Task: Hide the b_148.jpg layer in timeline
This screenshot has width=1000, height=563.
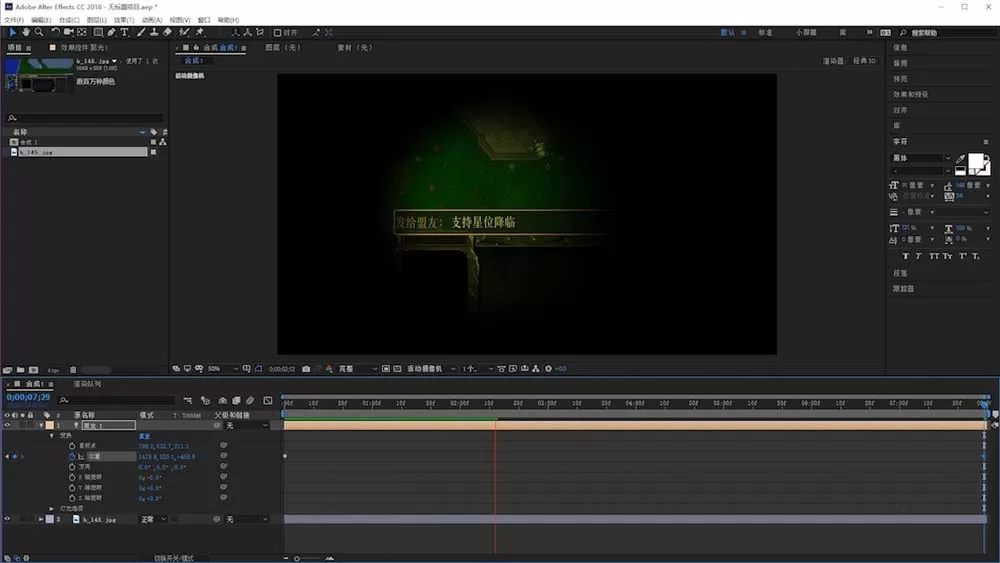Action: (x=8, y=519)
